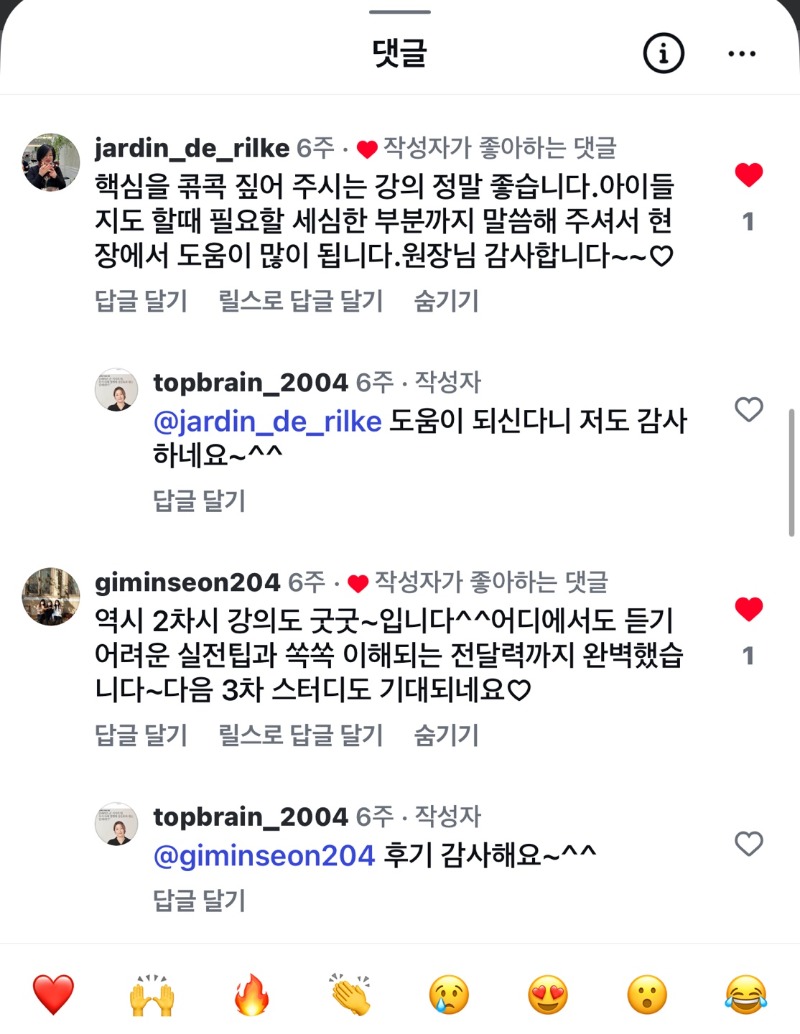
Task: React with the surprised face emoji
Action: coord(647,995)
